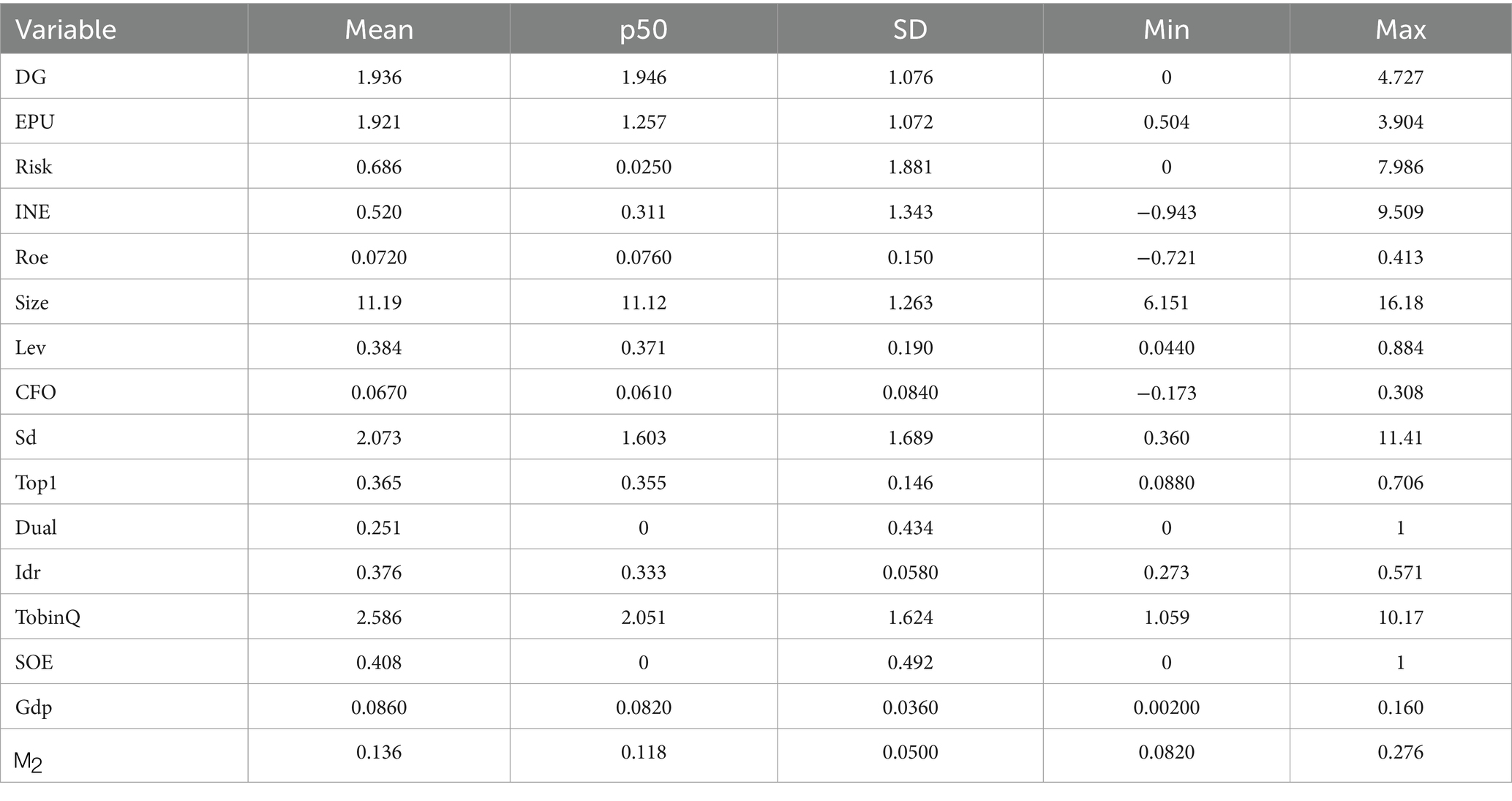
Task: Click the Min column header
Action: 1166,29
